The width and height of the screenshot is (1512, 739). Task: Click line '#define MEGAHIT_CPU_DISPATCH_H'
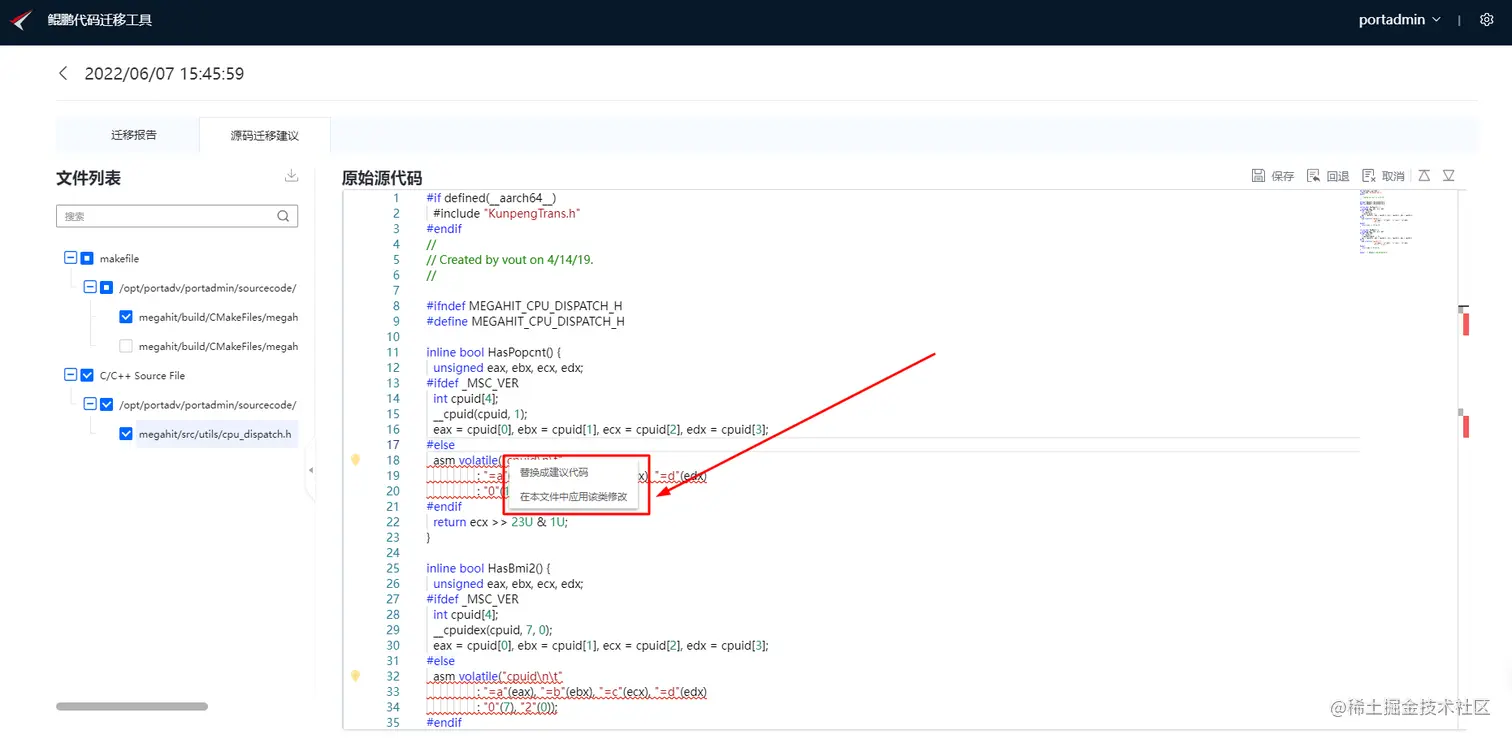coord(526,321)
